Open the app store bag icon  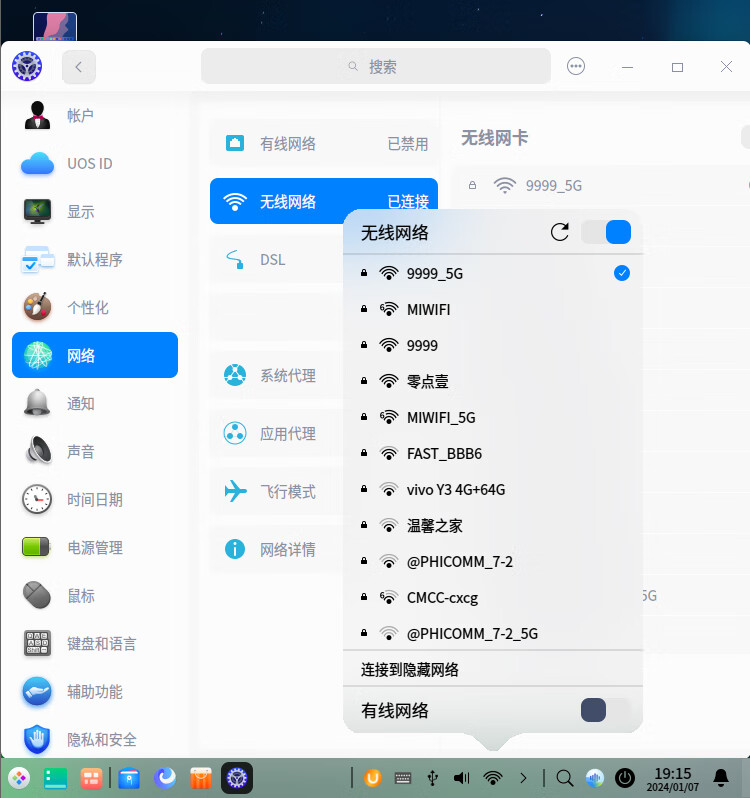click(x=201, y=778)
